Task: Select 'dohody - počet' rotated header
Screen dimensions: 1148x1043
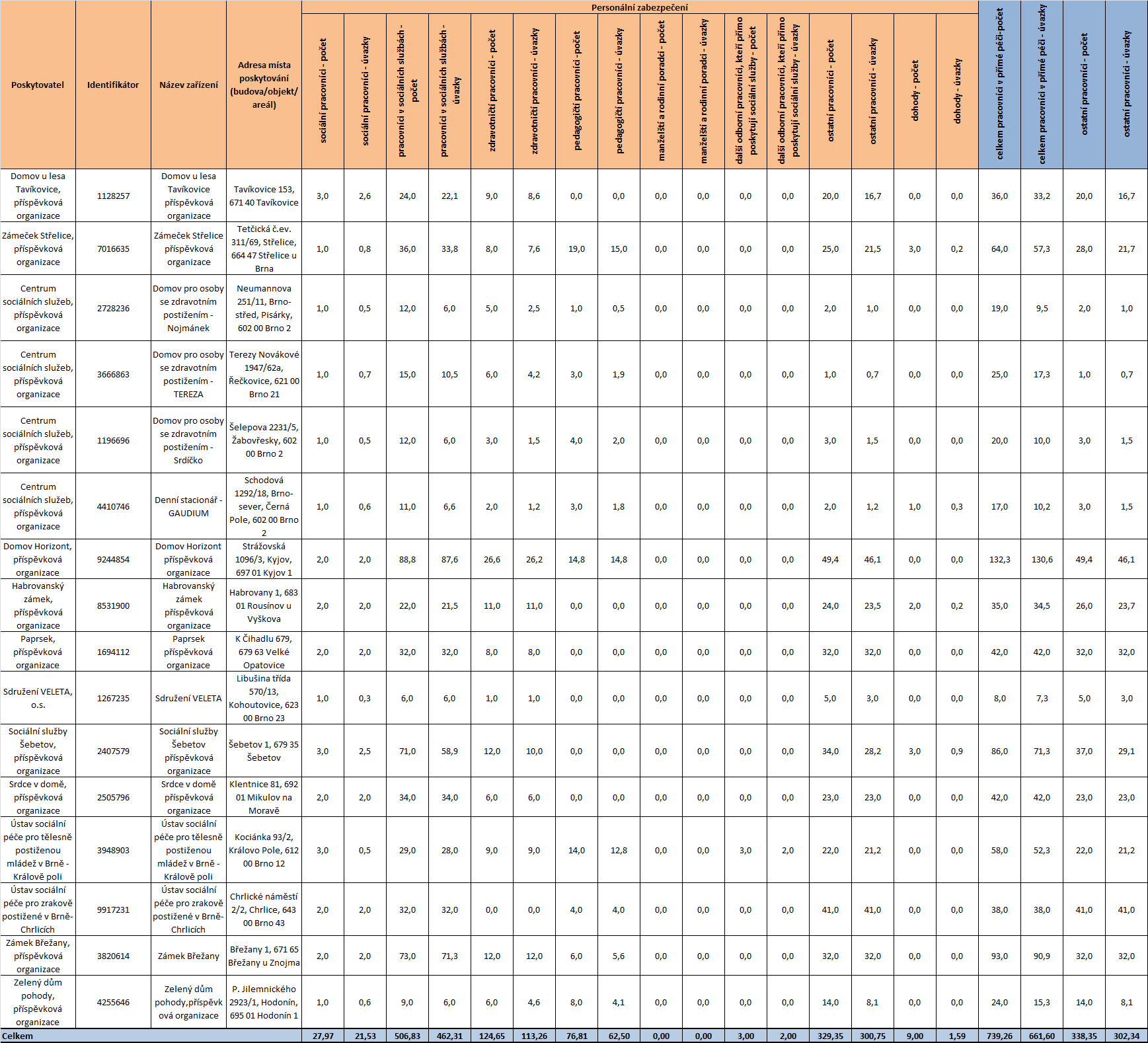Action: [x=915, y=91]
